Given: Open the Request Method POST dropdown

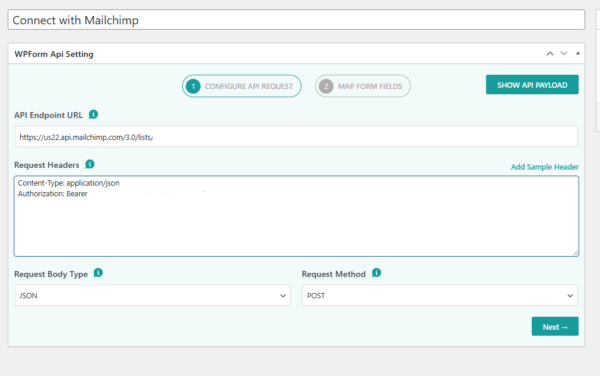Looking at the screenshot, I should point(440,295).
